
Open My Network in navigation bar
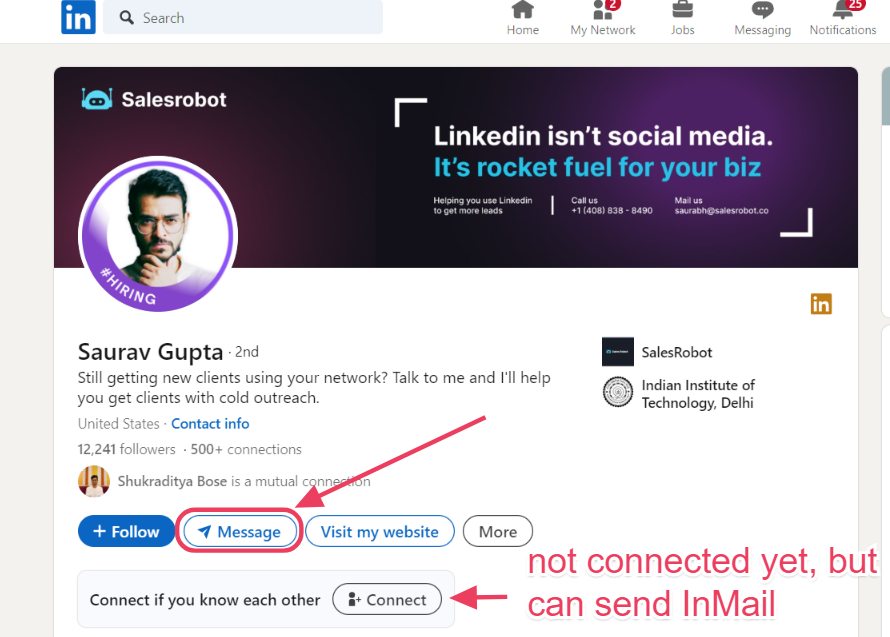click(603, 19)
